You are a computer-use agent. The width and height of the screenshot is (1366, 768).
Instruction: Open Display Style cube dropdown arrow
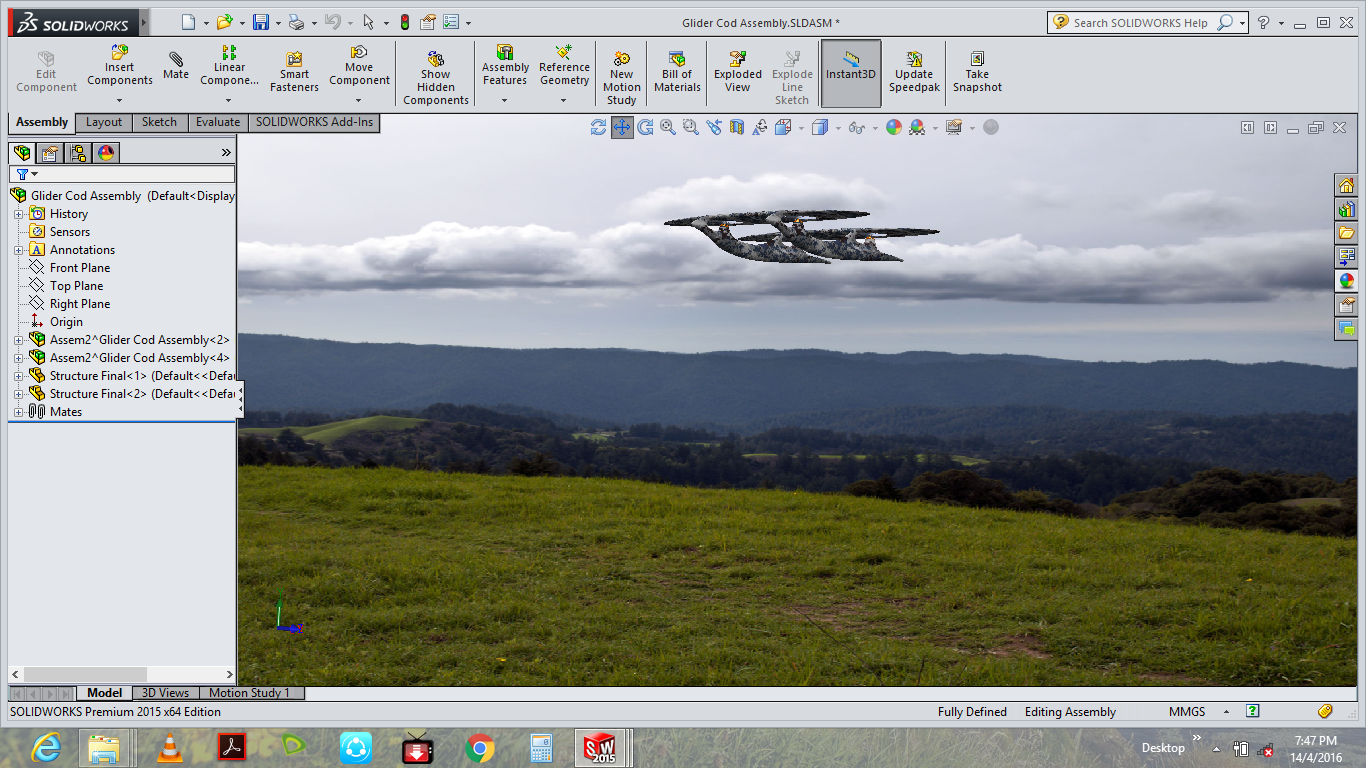click(836, 128)
